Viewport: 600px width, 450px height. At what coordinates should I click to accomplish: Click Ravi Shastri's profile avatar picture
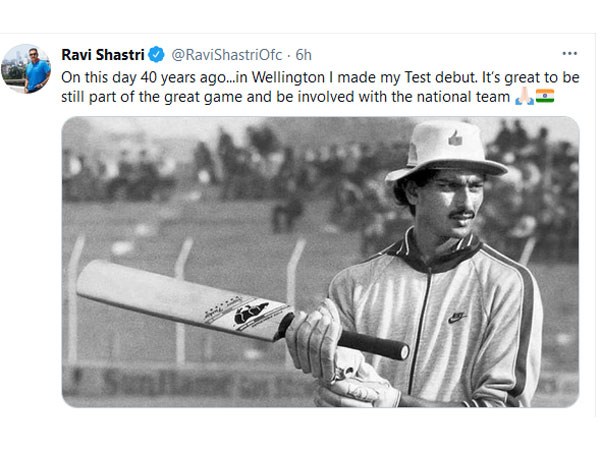[x=27, y=68]
